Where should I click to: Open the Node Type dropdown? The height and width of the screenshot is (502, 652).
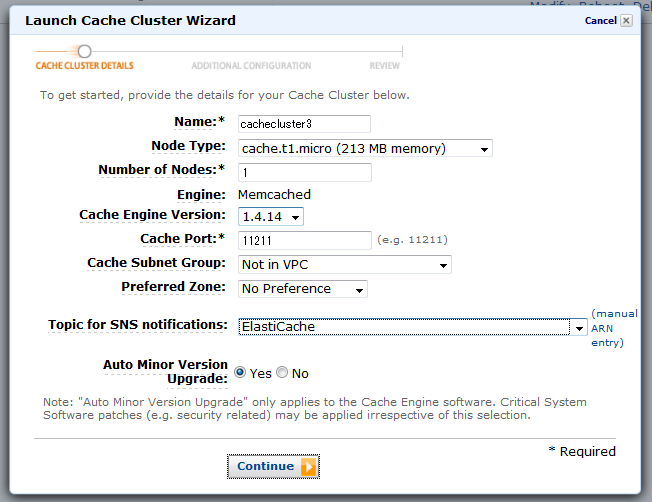click(x=365, y=148)
